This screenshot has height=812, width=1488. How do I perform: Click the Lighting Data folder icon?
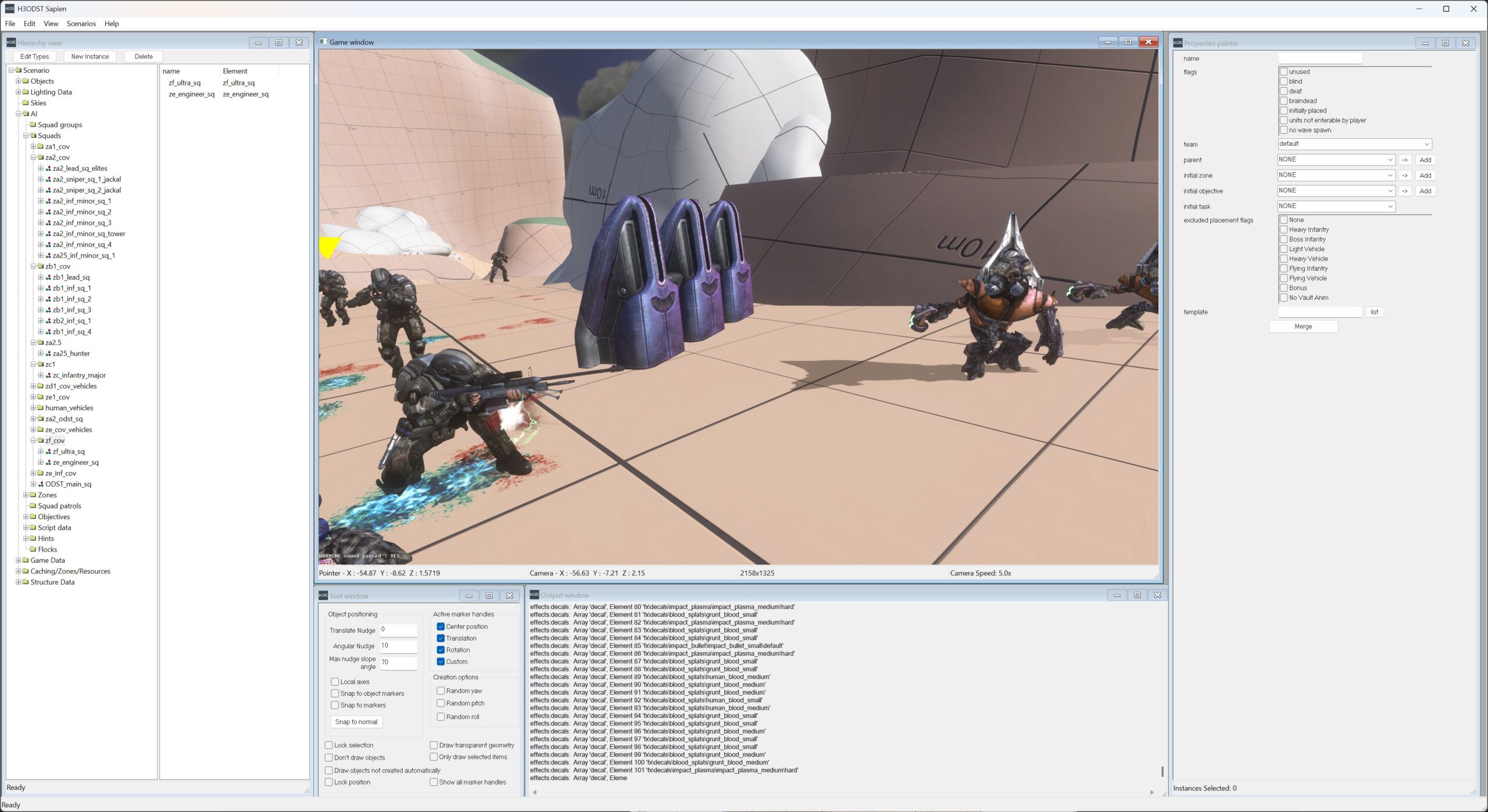[26, 92]
